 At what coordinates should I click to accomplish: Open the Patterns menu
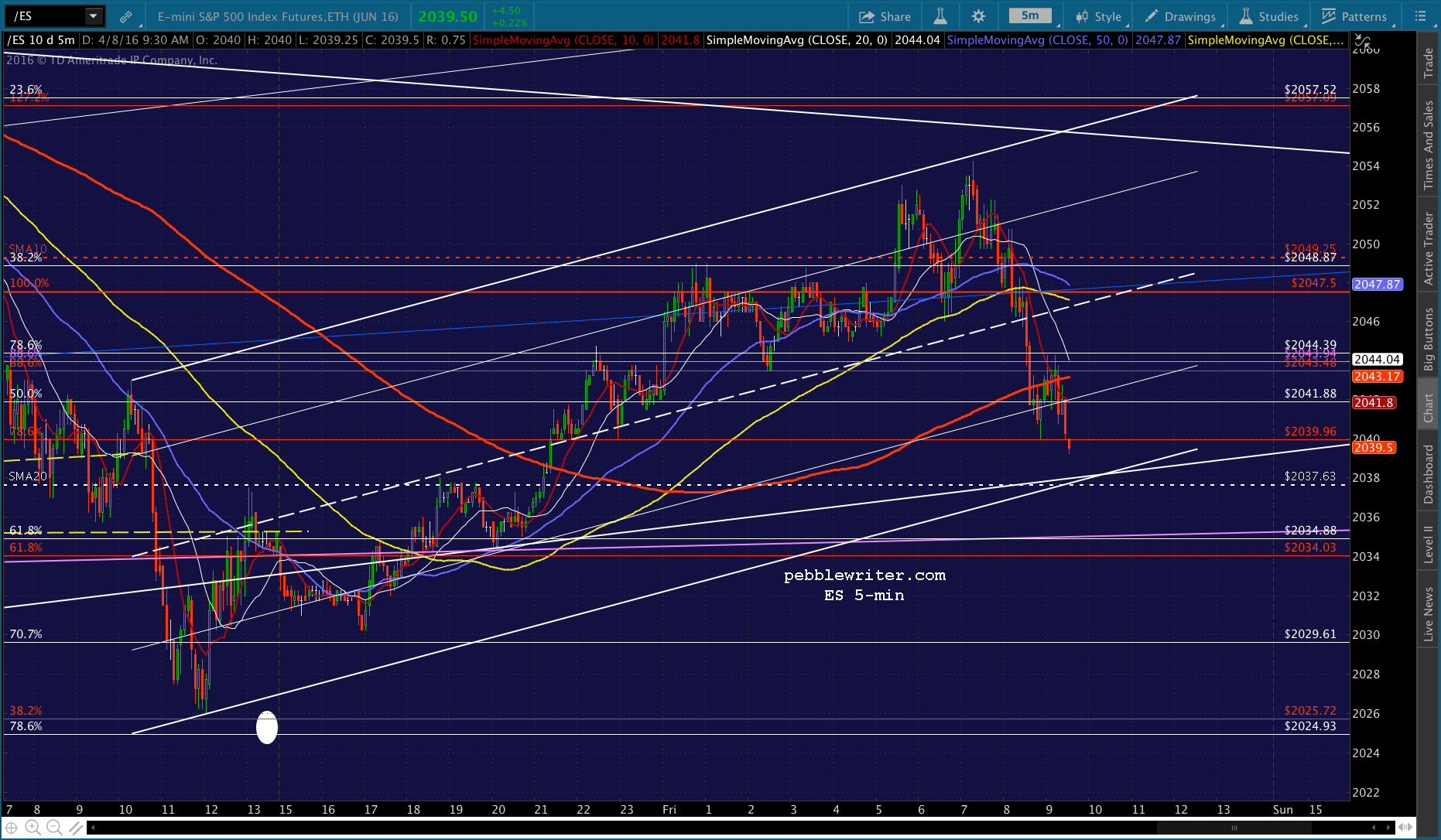click(1355, 16)
